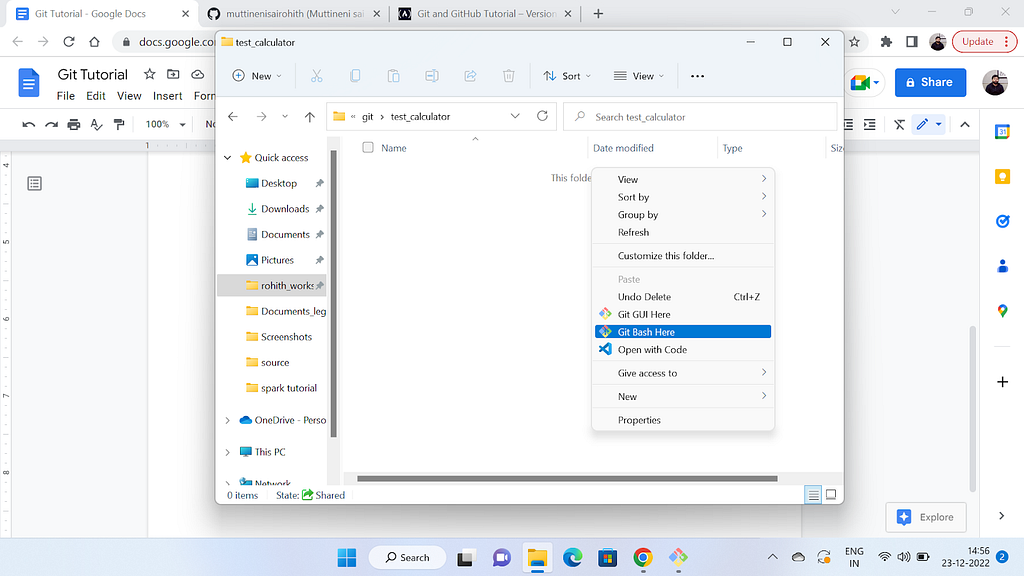
Task: Open the New dropdown button
Action: [x=257, y=76]
